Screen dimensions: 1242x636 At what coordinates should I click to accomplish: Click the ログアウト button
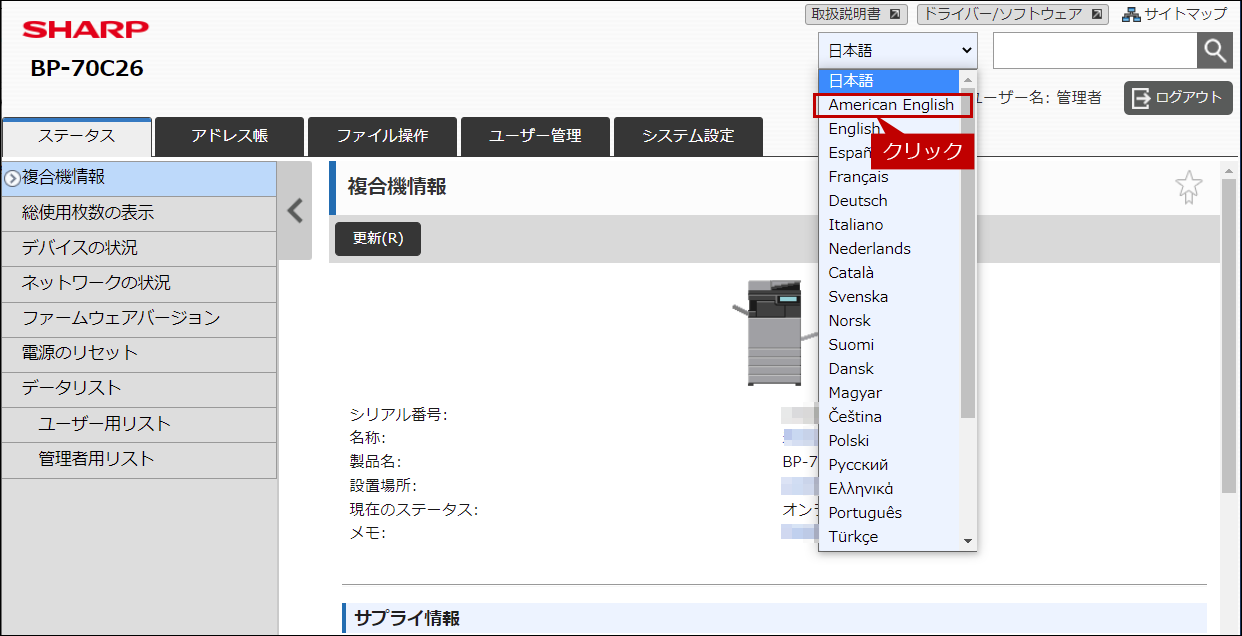[1178, 98]
